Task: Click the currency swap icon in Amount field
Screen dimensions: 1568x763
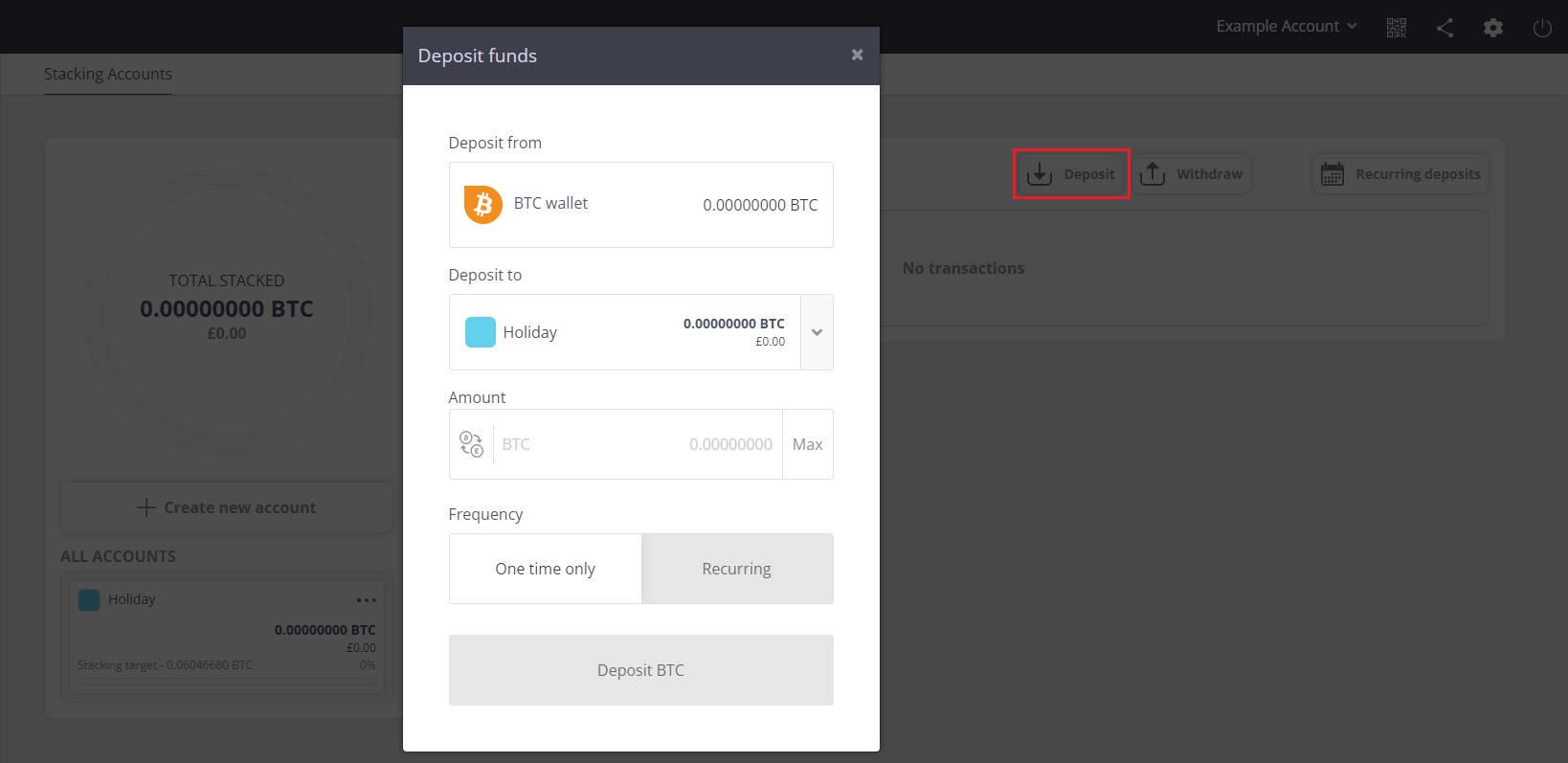Action: coord(471,444)
